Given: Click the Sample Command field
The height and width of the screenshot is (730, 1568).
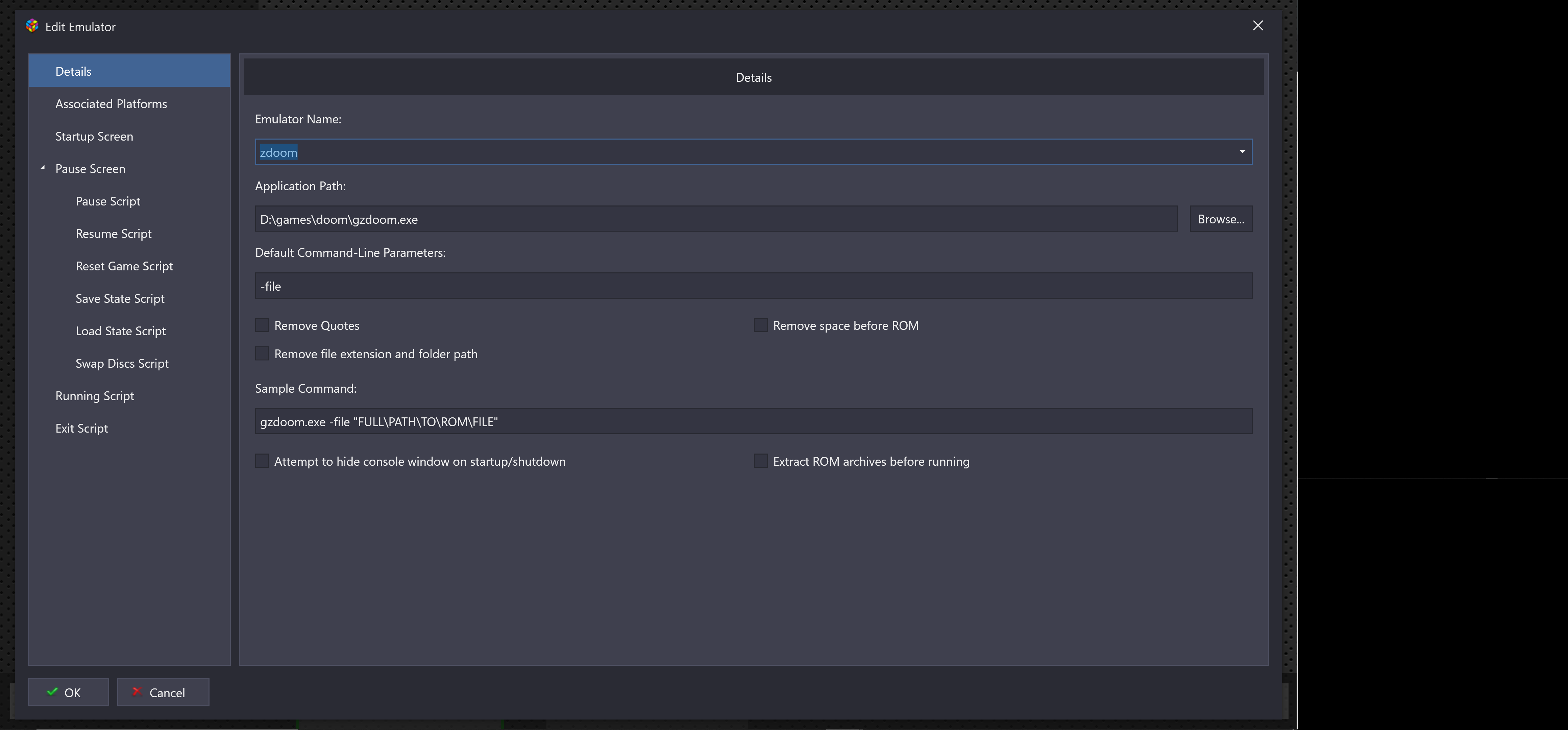Looking at the screenshot, I should click(x=753, y=421).
